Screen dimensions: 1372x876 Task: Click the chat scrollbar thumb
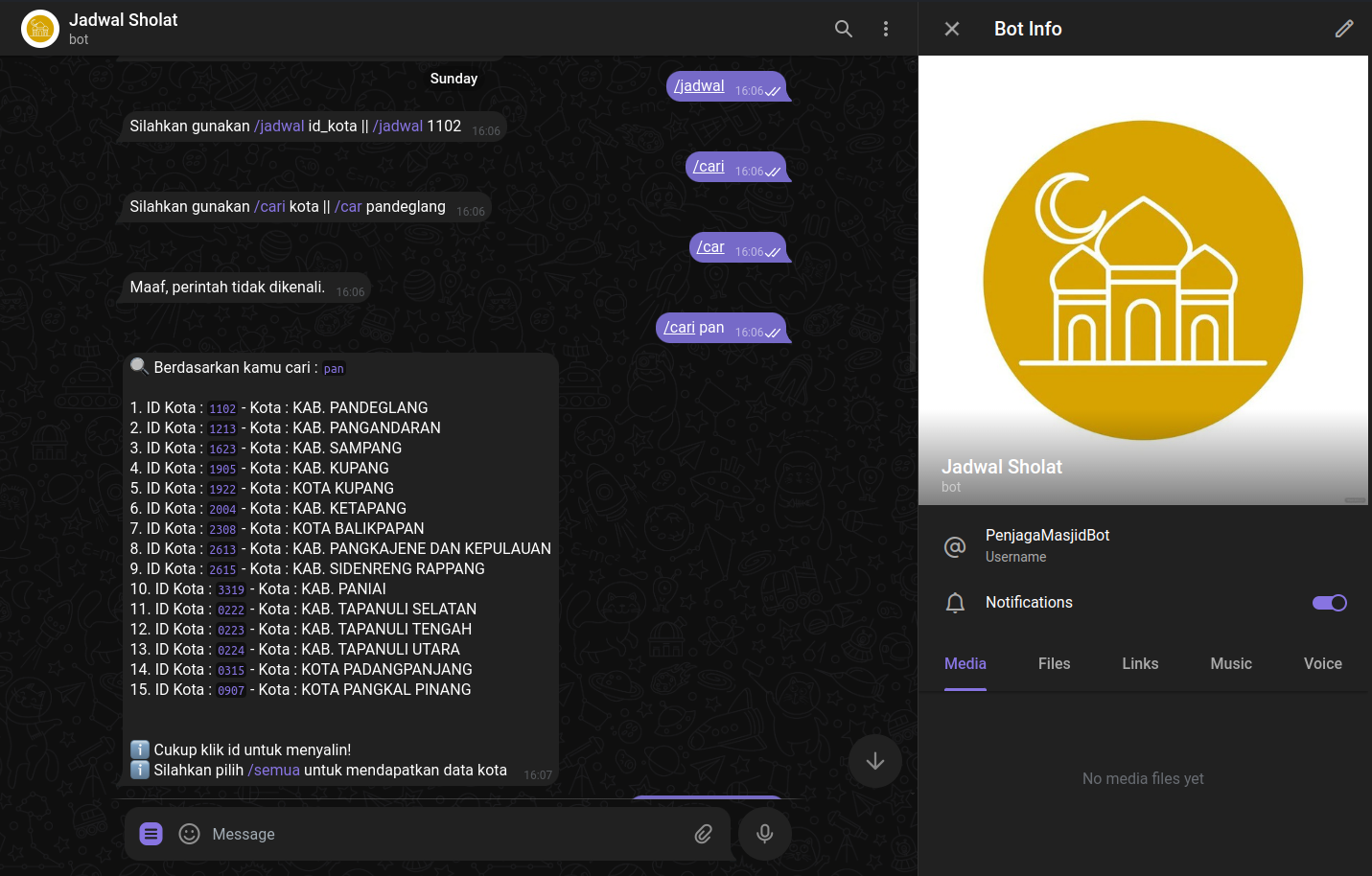912,326
